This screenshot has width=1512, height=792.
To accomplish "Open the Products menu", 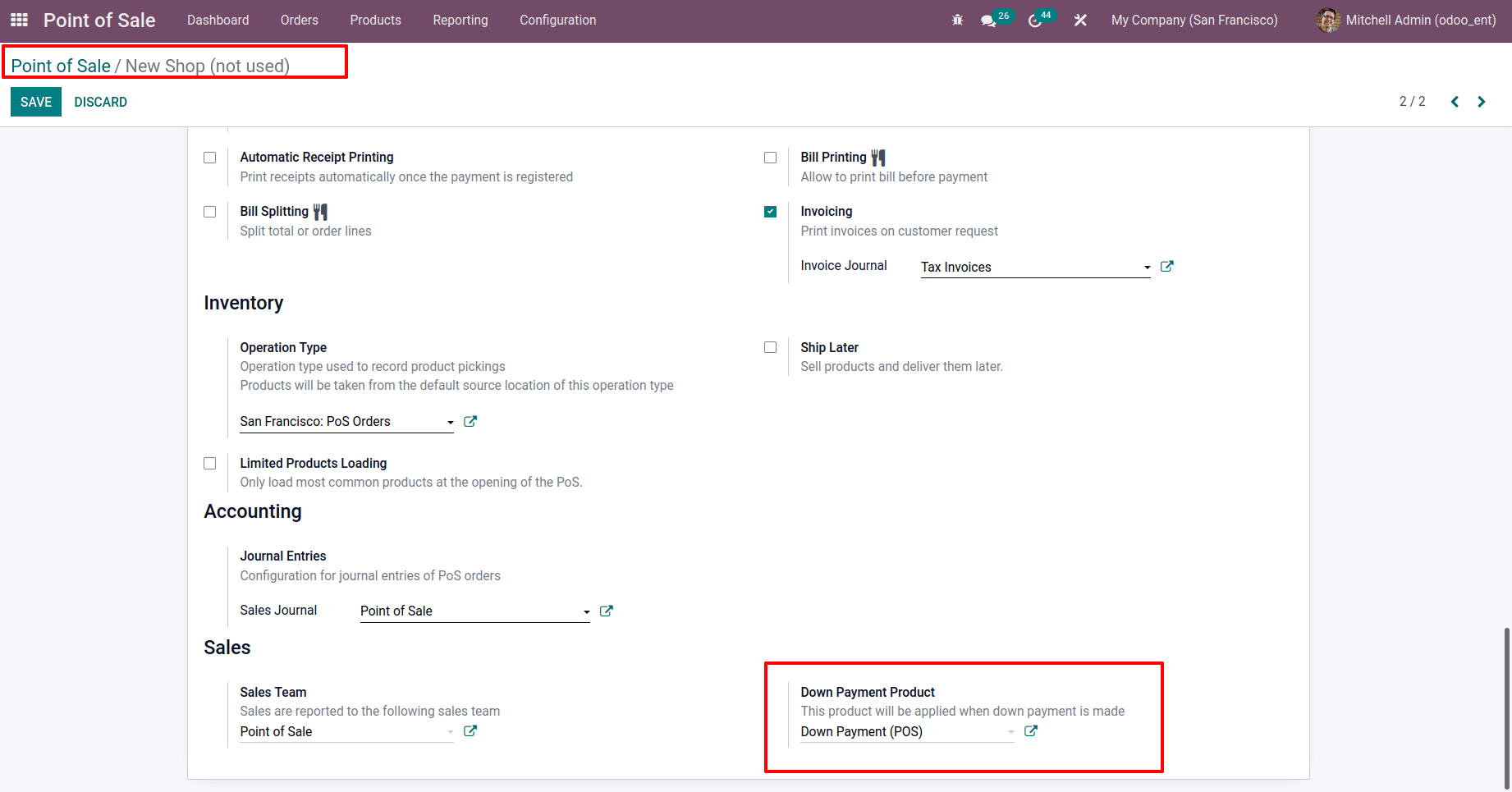I will (x=375, y=20).
